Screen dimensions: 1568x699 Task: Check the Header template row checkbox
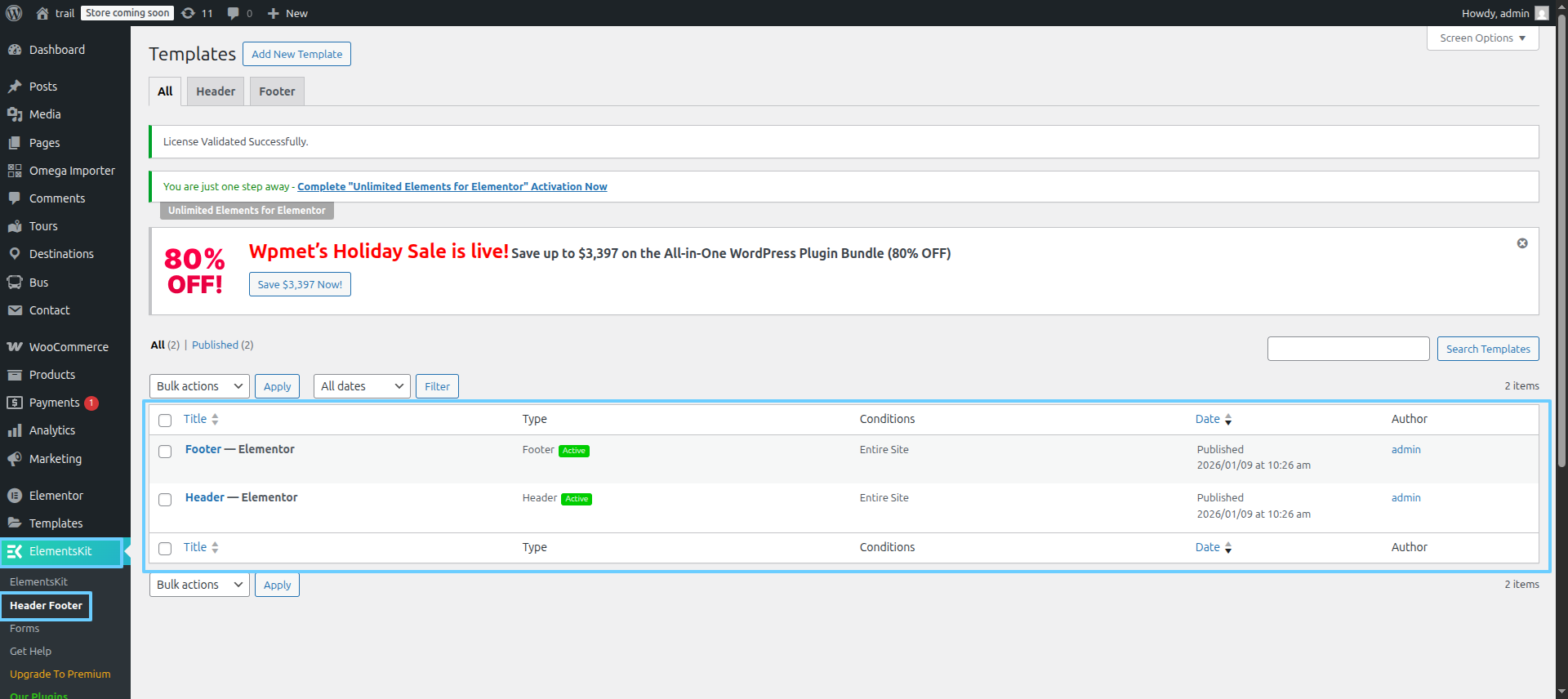[165, 500]
